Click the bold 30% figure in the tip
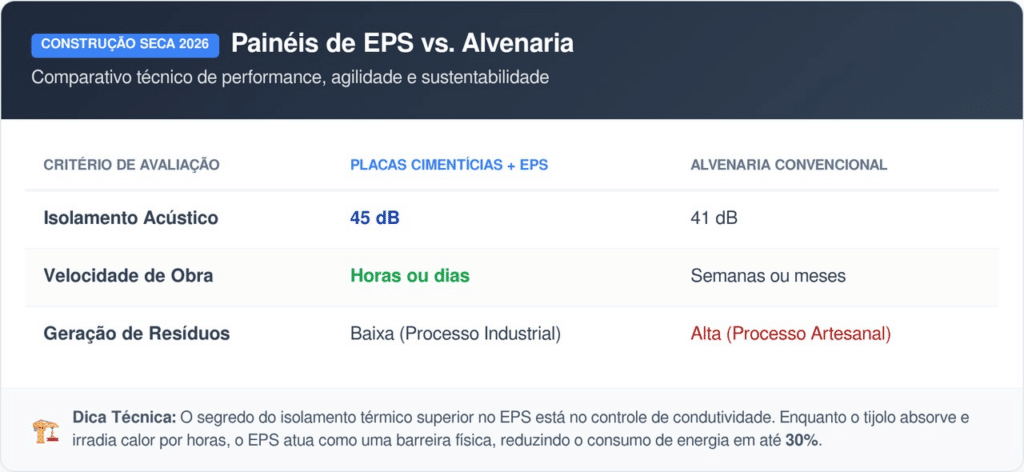The width and height of the screenshot is (1024, 472). [x=801, y=440]
